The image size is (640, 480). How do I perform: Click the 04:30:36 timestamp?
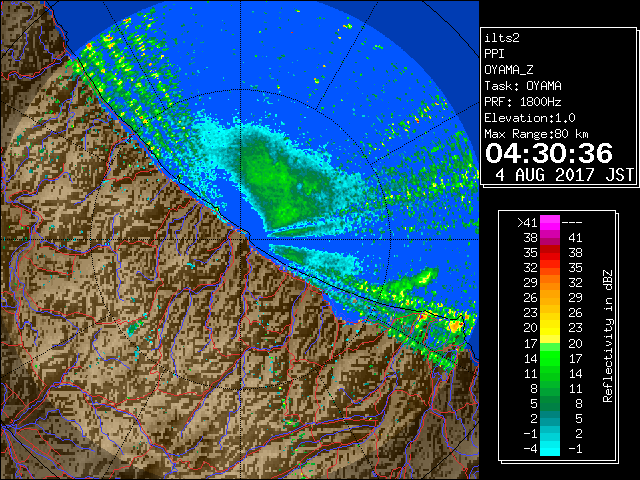tap(549, 153)
